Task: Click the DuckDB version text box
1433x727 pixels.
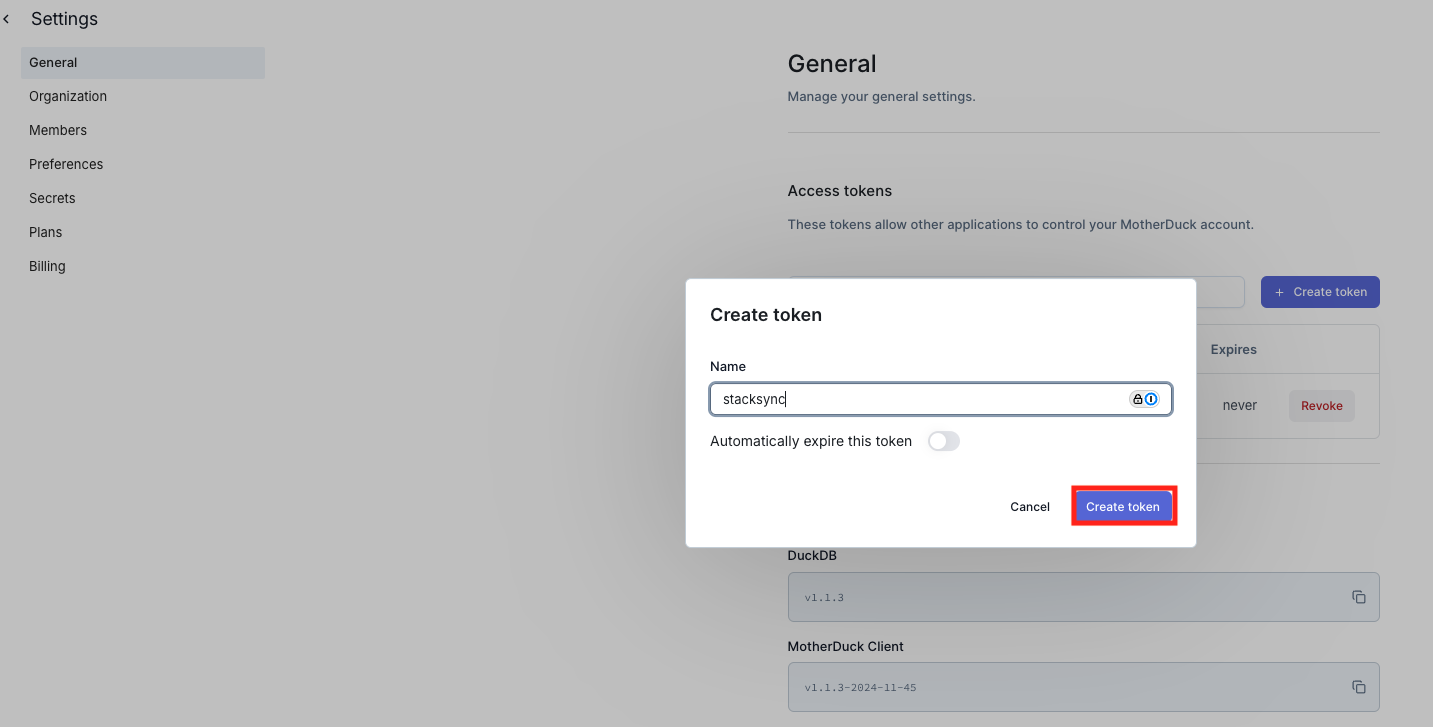Action: click(1060, 597)
